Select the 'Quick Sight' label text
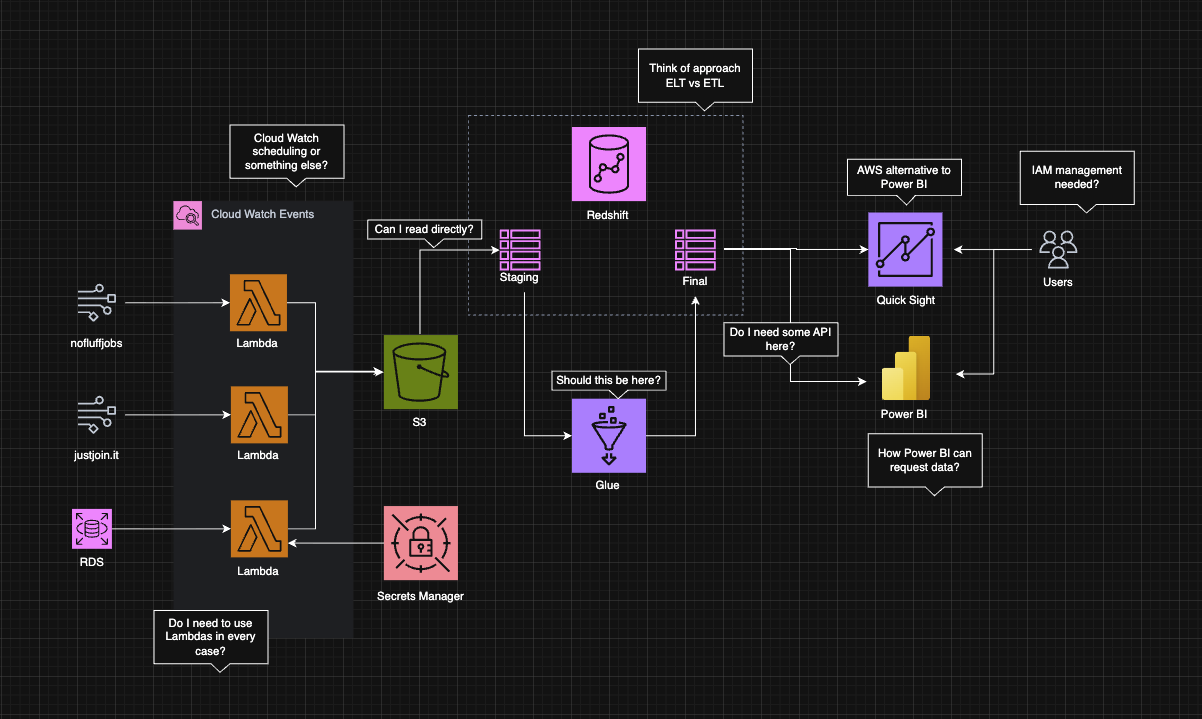1202x719 pixels. coord(905,300)
